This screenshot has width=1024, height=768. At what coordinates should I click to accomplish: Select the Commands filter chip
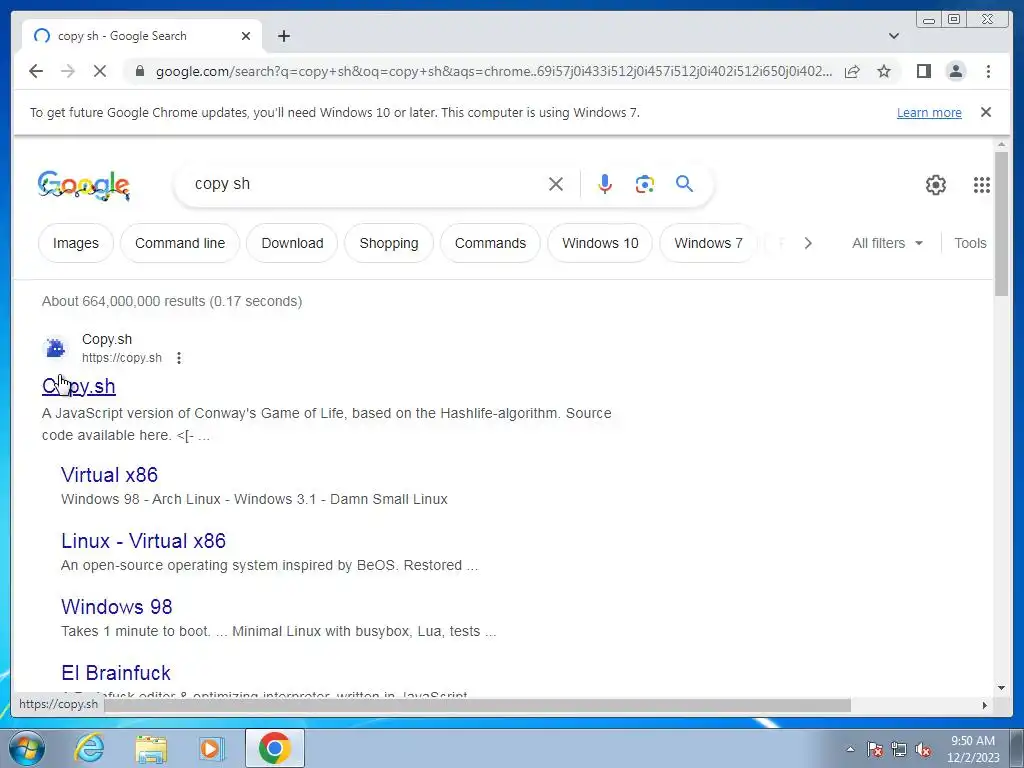click(490, 243)
